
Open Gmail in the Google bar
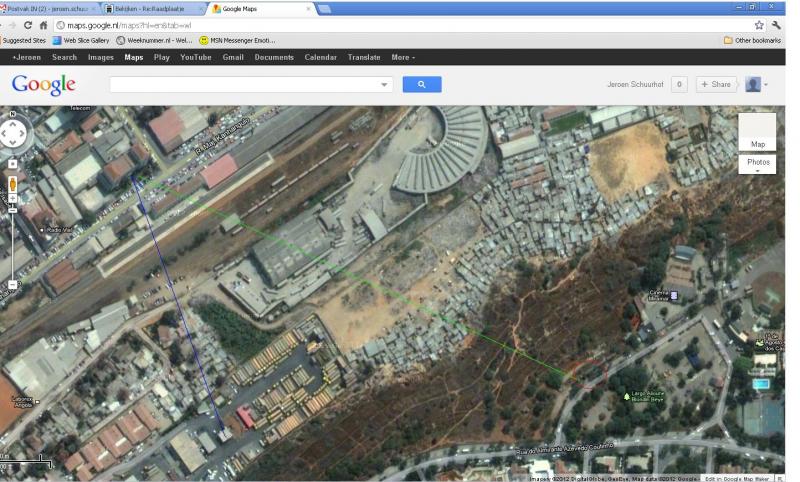233,57
